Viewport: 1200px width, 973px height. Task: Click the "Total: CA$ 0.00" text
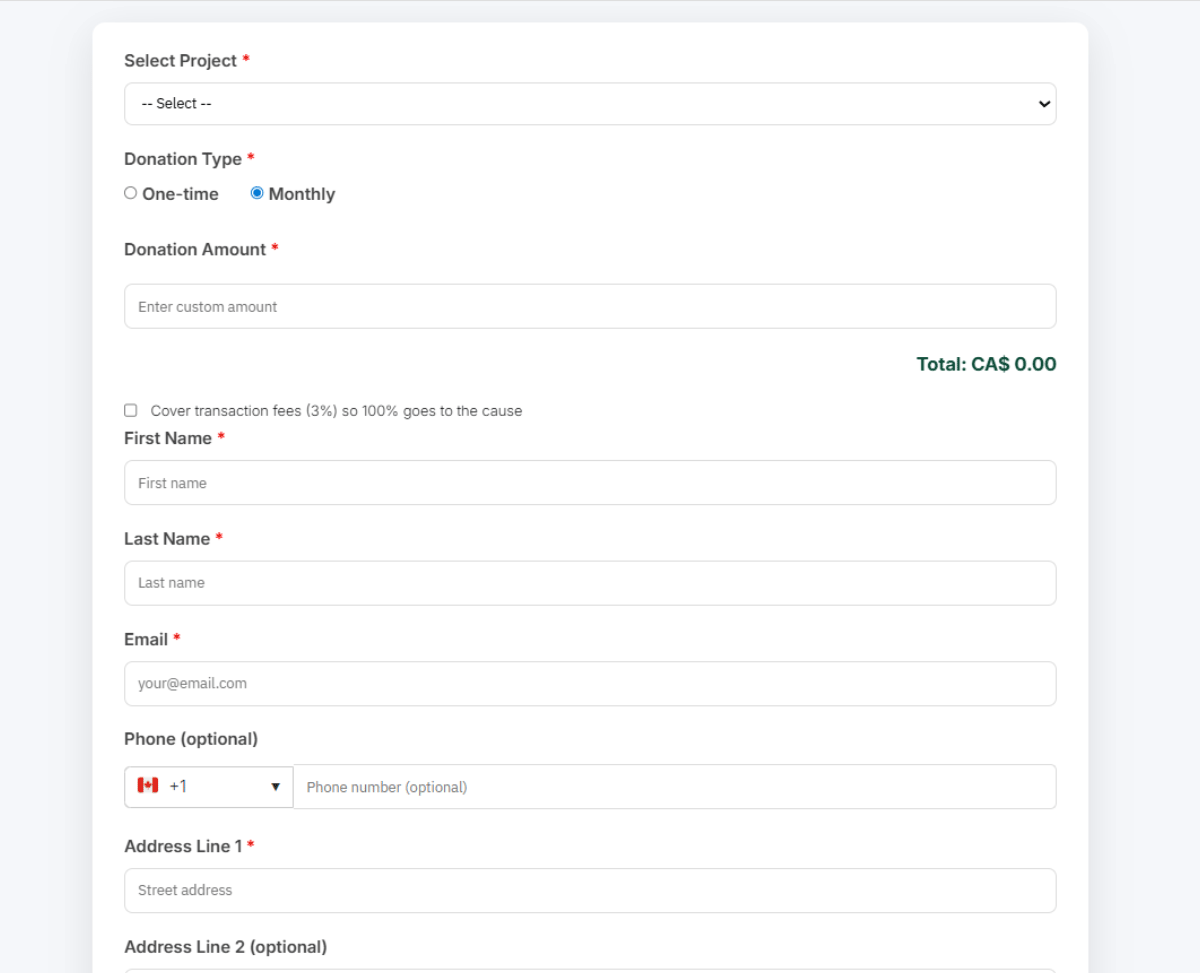[x=986, y=364]
